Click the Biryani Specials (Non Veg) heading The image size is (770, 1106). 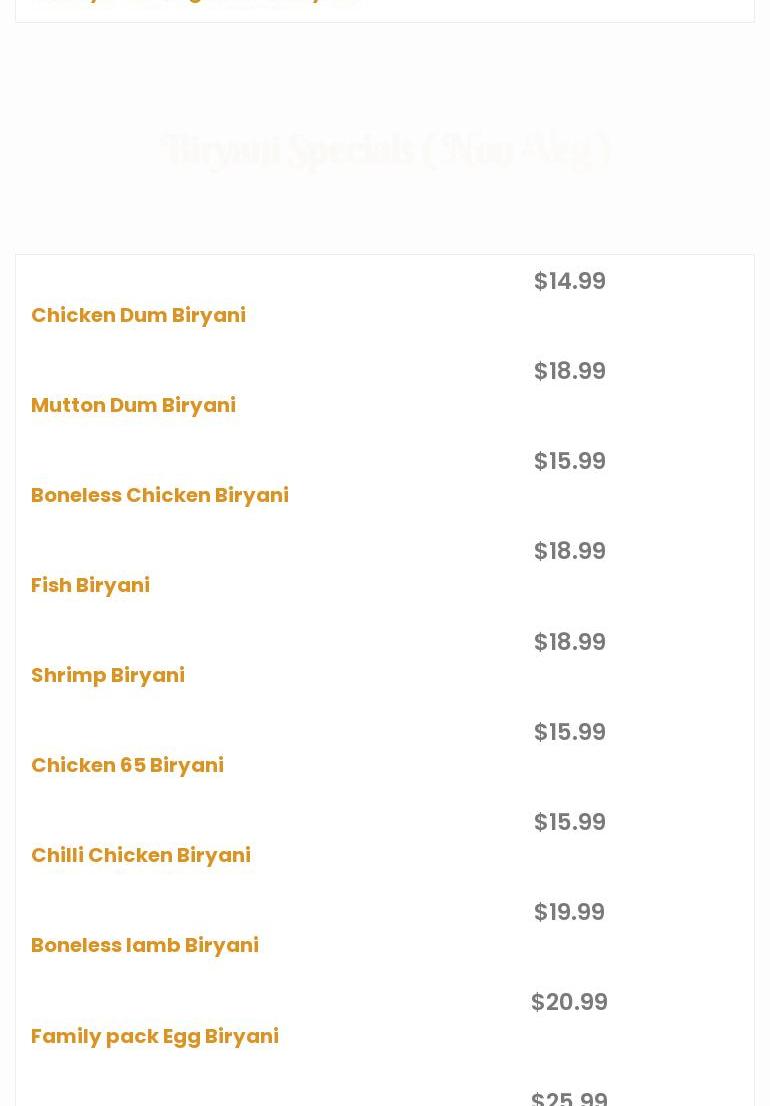[386, 150]
